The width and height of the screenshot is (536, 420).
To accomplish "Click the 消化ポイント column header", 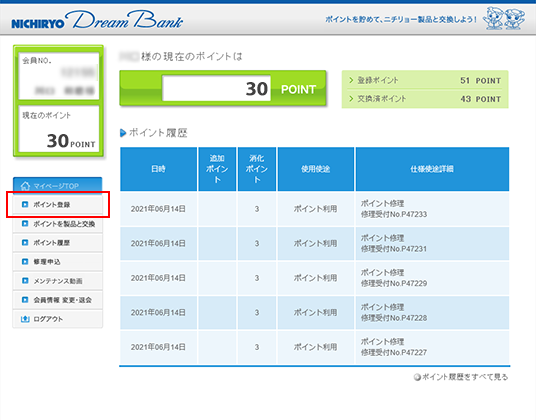I will click(257, 169).
